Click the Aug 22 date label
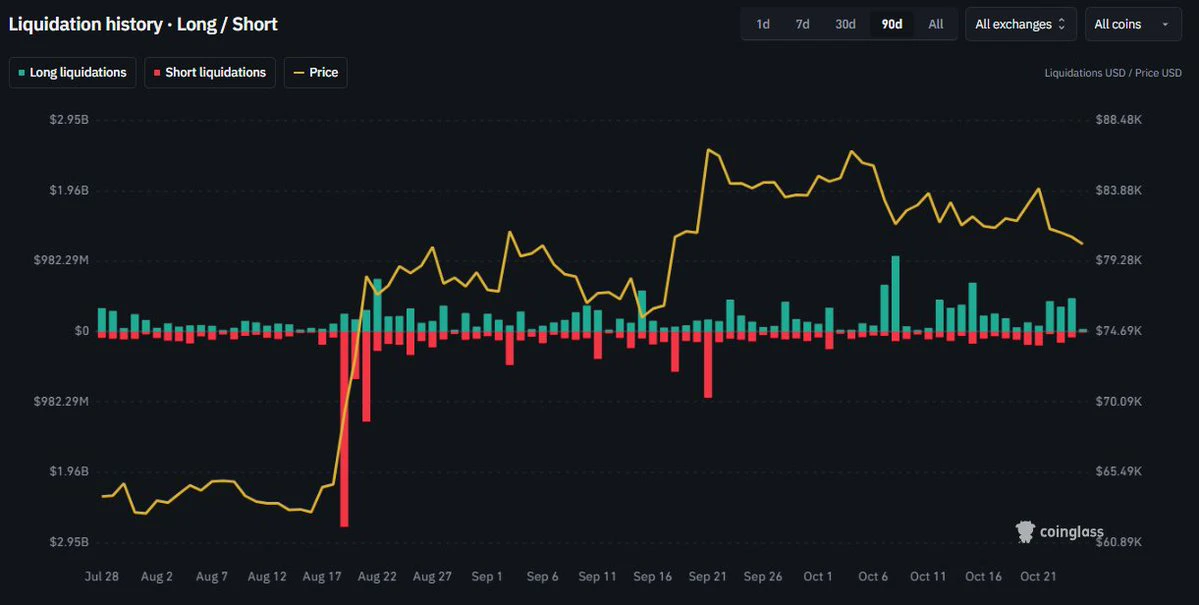Image resolution: width=1199 pixels, height=605 pixels. 377,577
